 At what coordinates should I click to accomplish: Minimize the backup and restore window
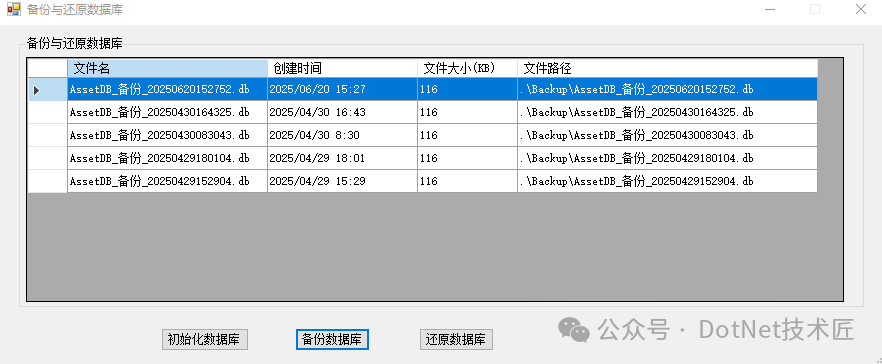(770, 10)
